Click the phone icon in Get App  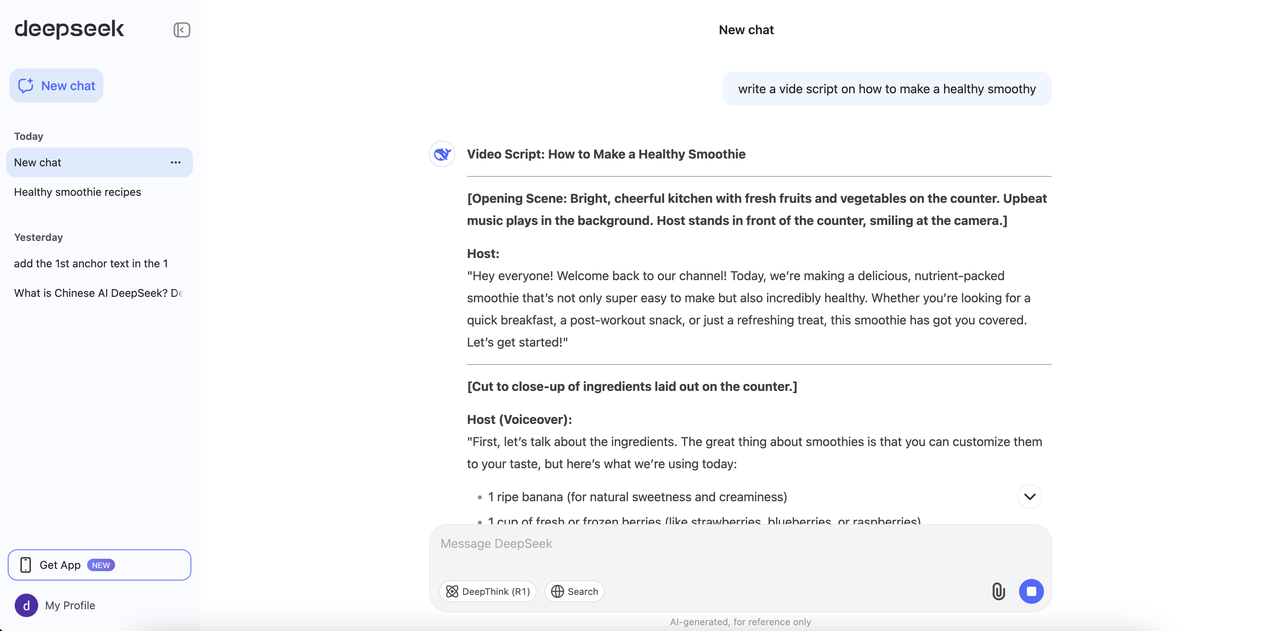pyautogui.click(x=26, y=565)
